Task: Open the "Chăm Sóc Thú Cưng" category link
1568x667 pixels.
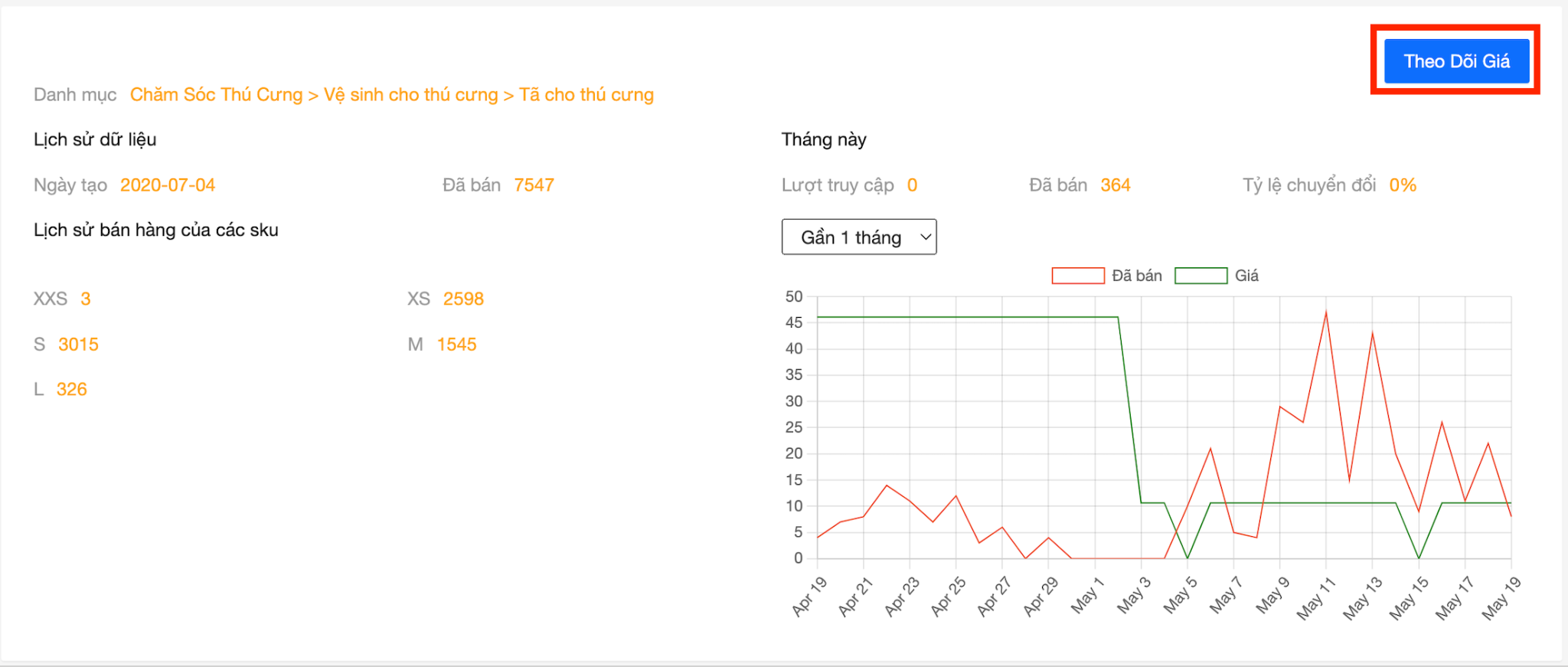Action: click(216, 95)
